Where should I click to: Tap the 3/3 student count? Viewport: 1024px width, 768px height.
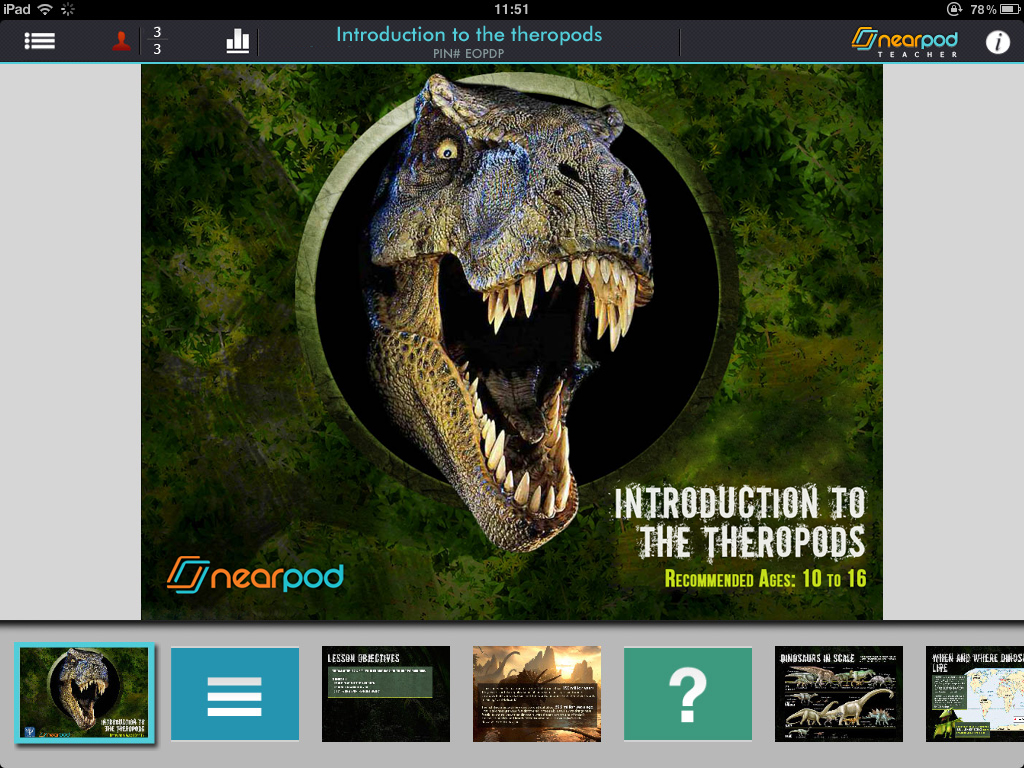(157, 41)
